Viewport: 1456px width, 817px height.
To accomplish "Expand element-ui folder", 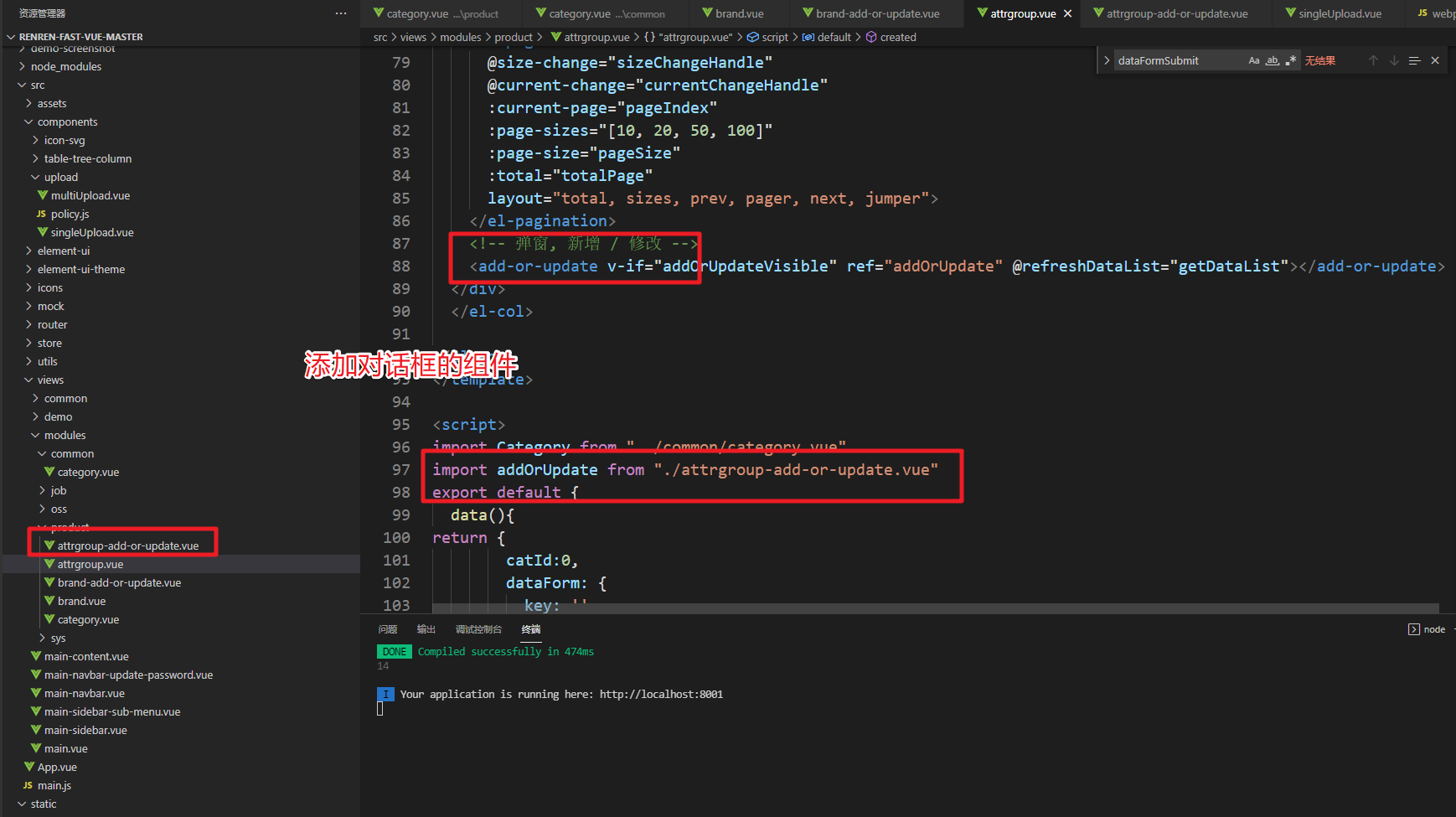I will pos(64,251).
